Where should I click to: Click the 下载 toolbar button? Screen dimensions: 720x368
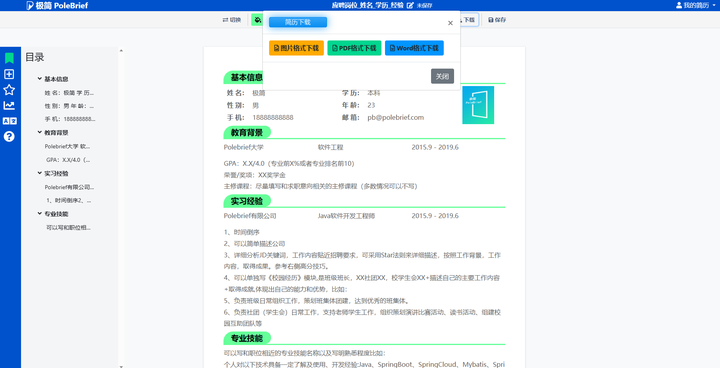(x=469, y=20)
